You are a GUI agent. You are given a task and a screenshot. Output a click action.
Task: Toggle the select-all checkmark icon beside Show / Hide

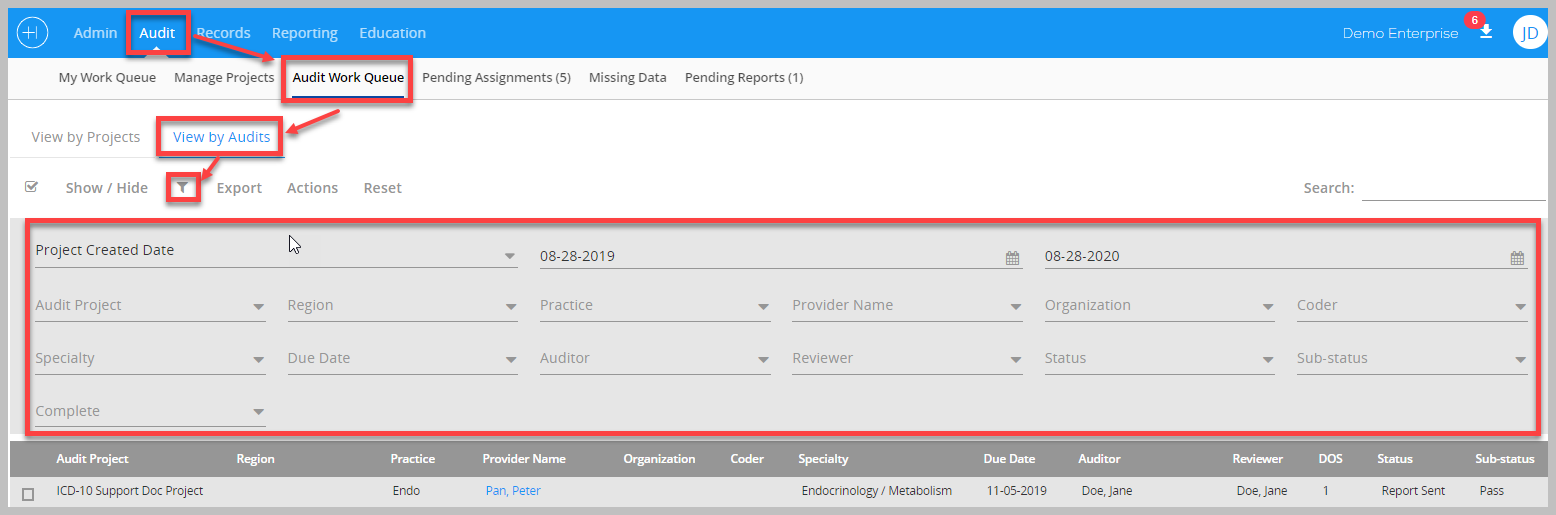[31, 187]
